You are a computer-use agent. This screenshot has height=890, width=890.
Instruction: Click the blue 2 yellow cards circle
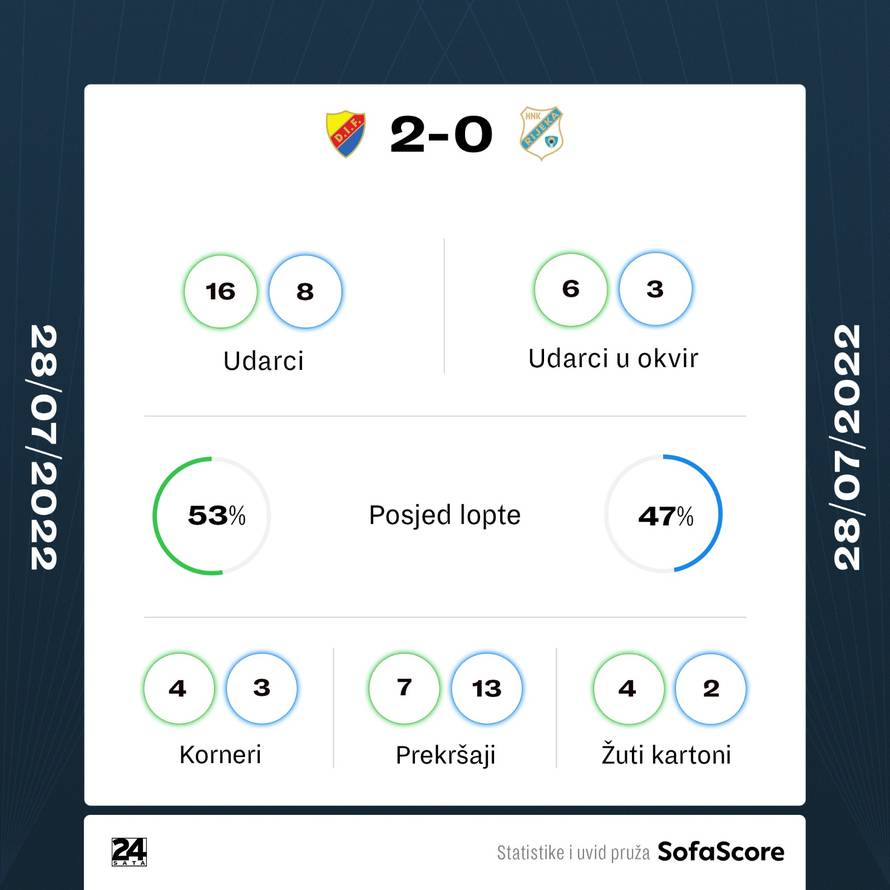711,689
